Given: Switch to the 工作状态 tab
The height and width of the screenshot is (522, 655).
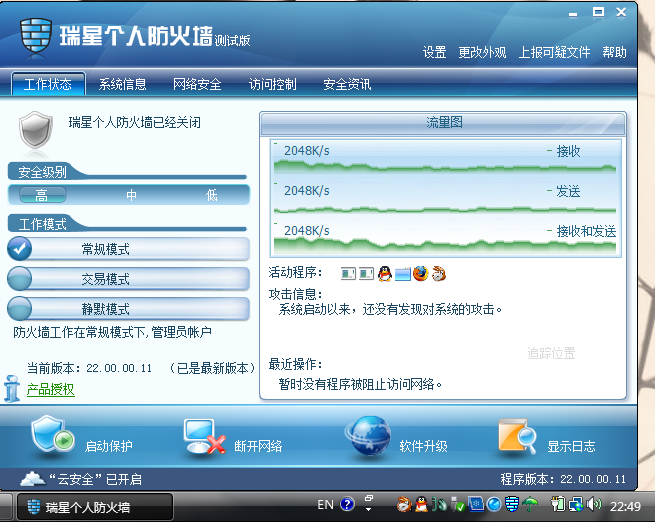Looking at the screenshot, I should pyautogui.click(x=48, y=84).
